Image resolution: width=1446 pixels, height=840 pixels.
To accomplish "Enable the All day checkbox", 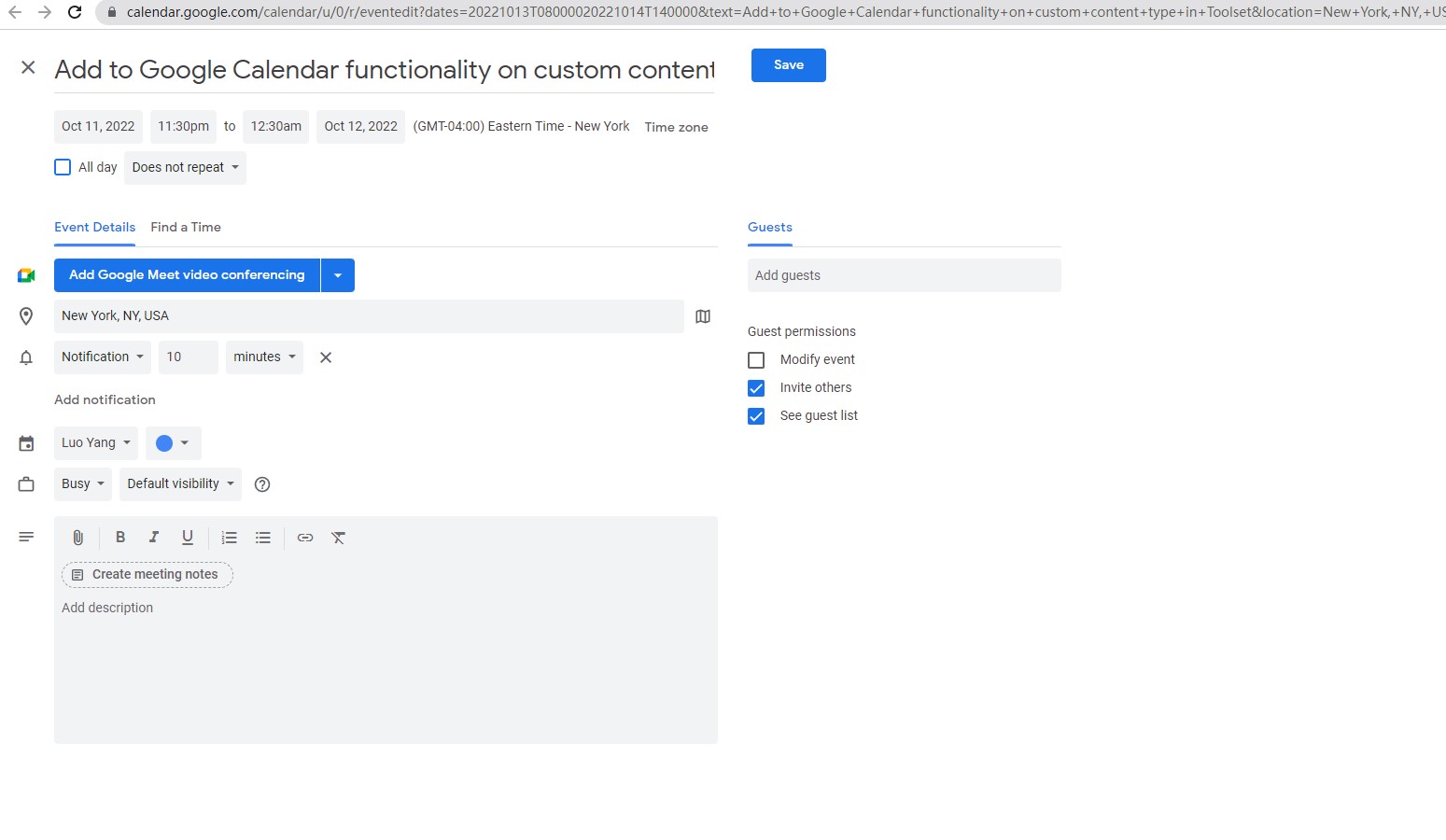I will (x=63, y=167).
